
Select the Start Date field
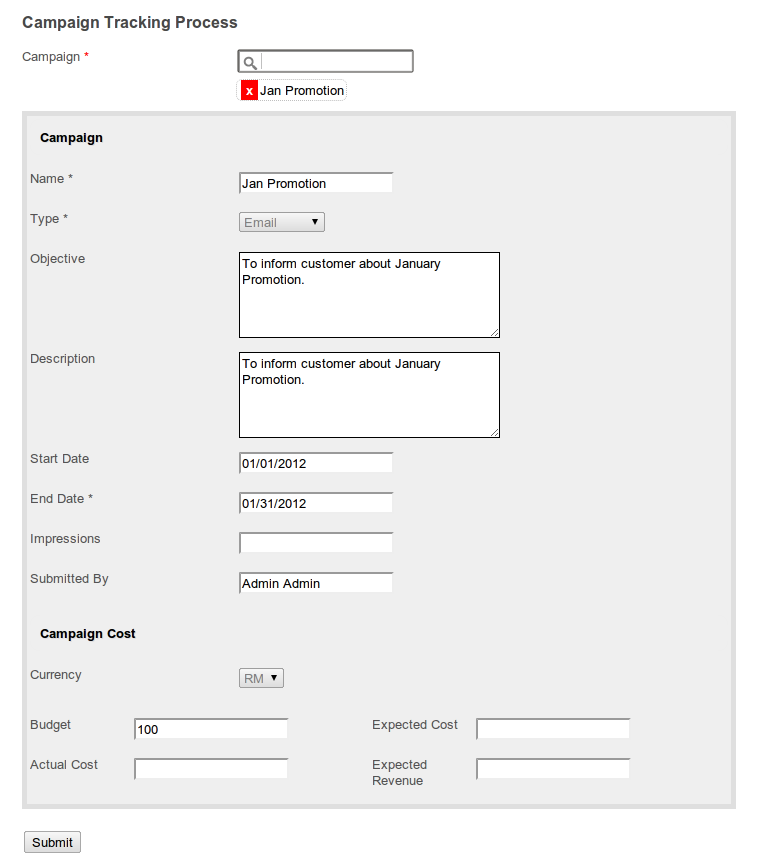tap(316, 463)
